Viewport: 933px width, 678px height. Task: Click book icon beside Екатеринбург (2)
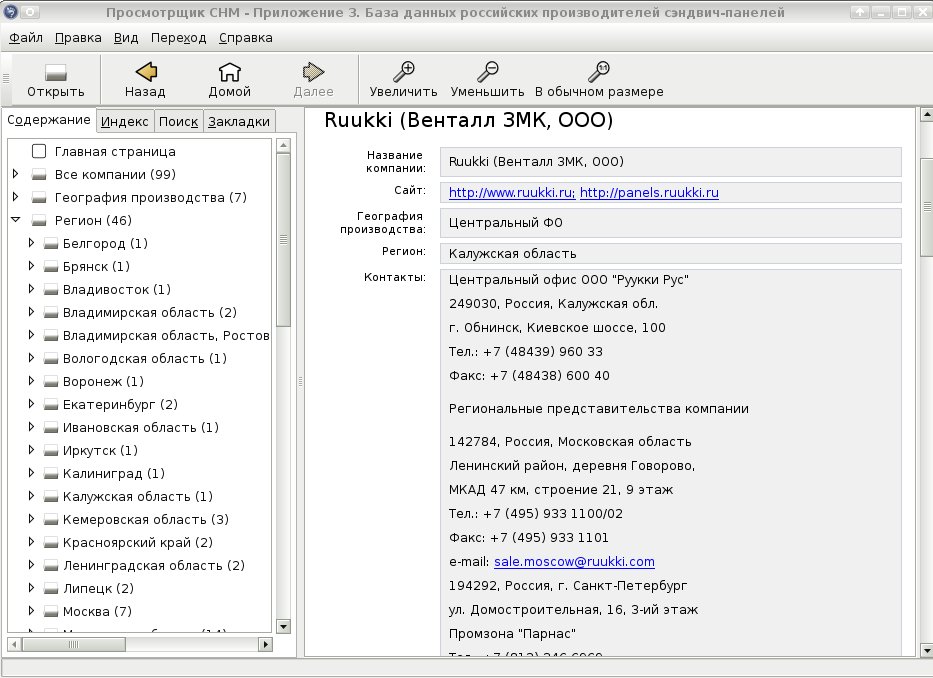51,405
